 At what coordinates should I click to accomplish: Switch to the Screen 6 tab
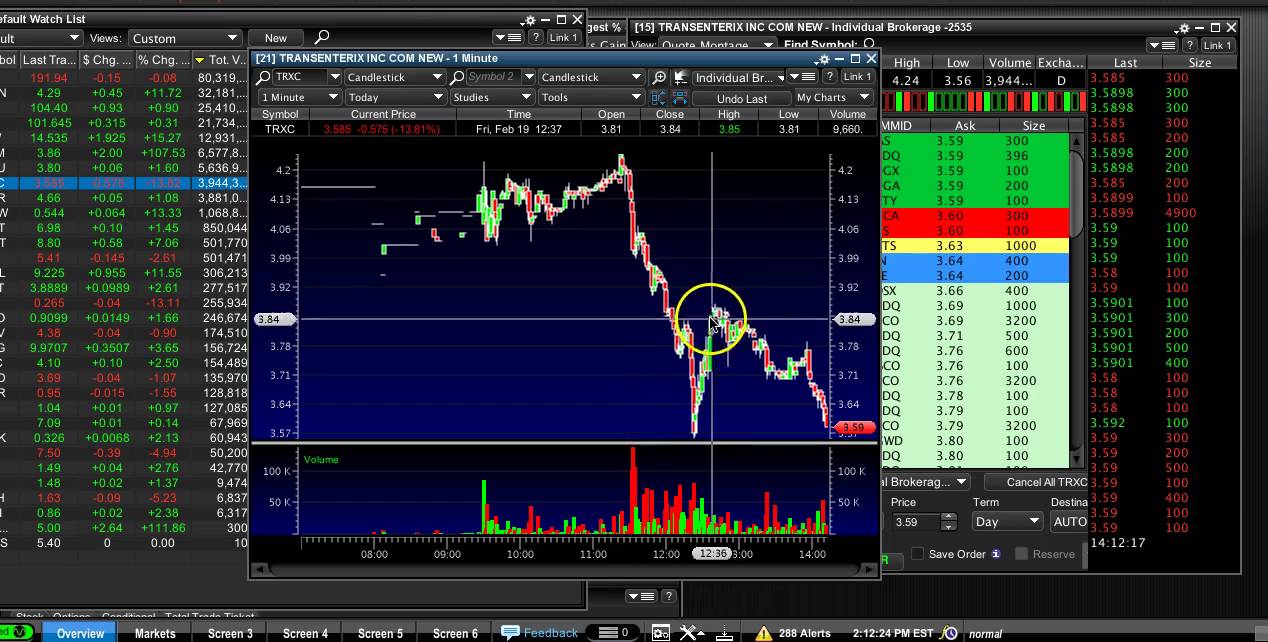point(455,633)
